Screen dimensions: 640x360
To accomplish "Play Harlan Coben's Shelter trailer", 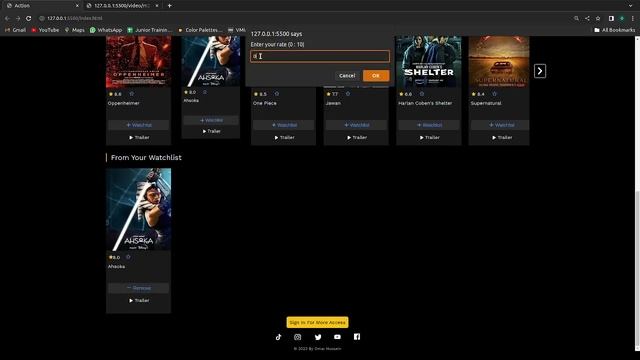I will 429,138.
